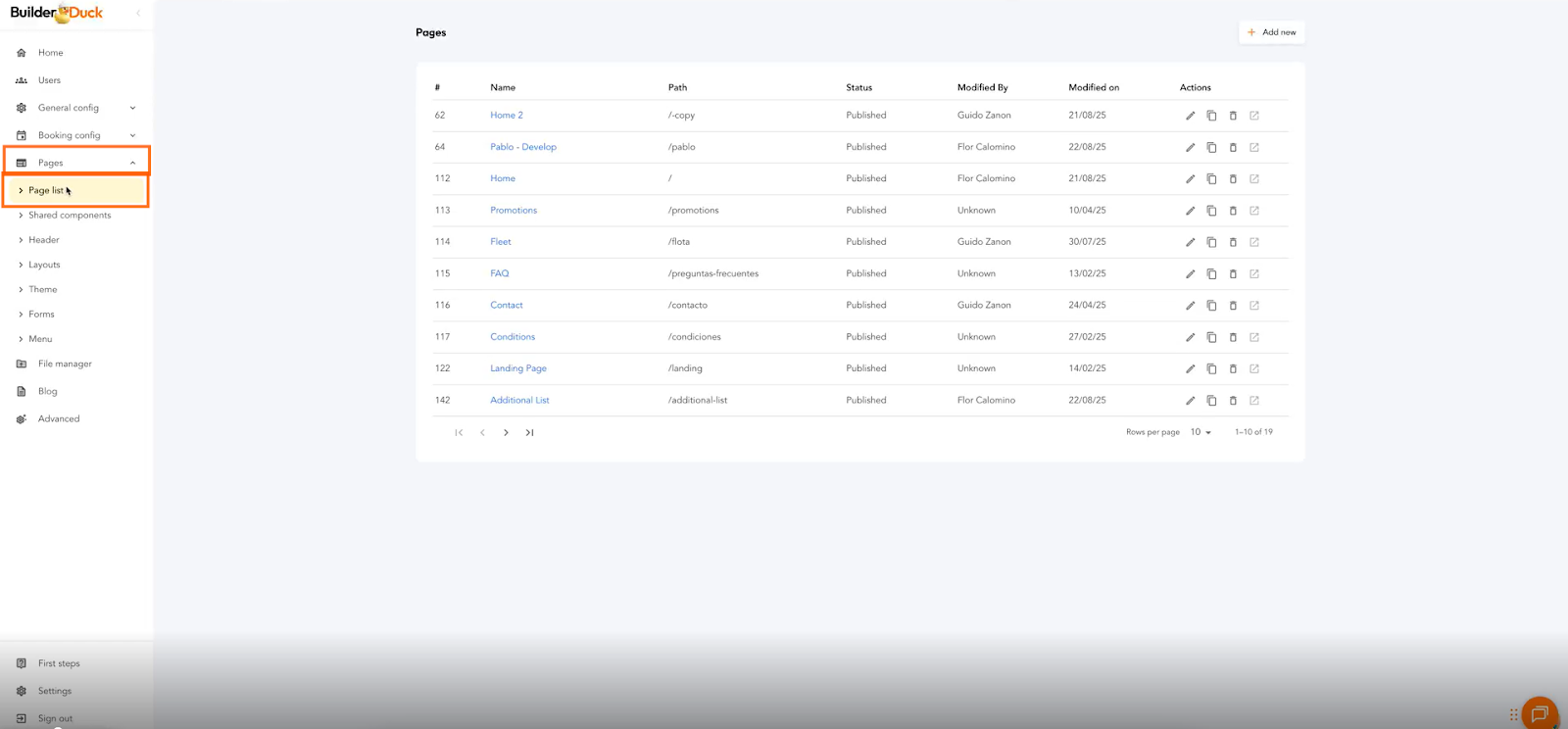The width and height of the screenshot is (1568, 729).
Task: Click the chat support icon
Action: coord(1539,713)
